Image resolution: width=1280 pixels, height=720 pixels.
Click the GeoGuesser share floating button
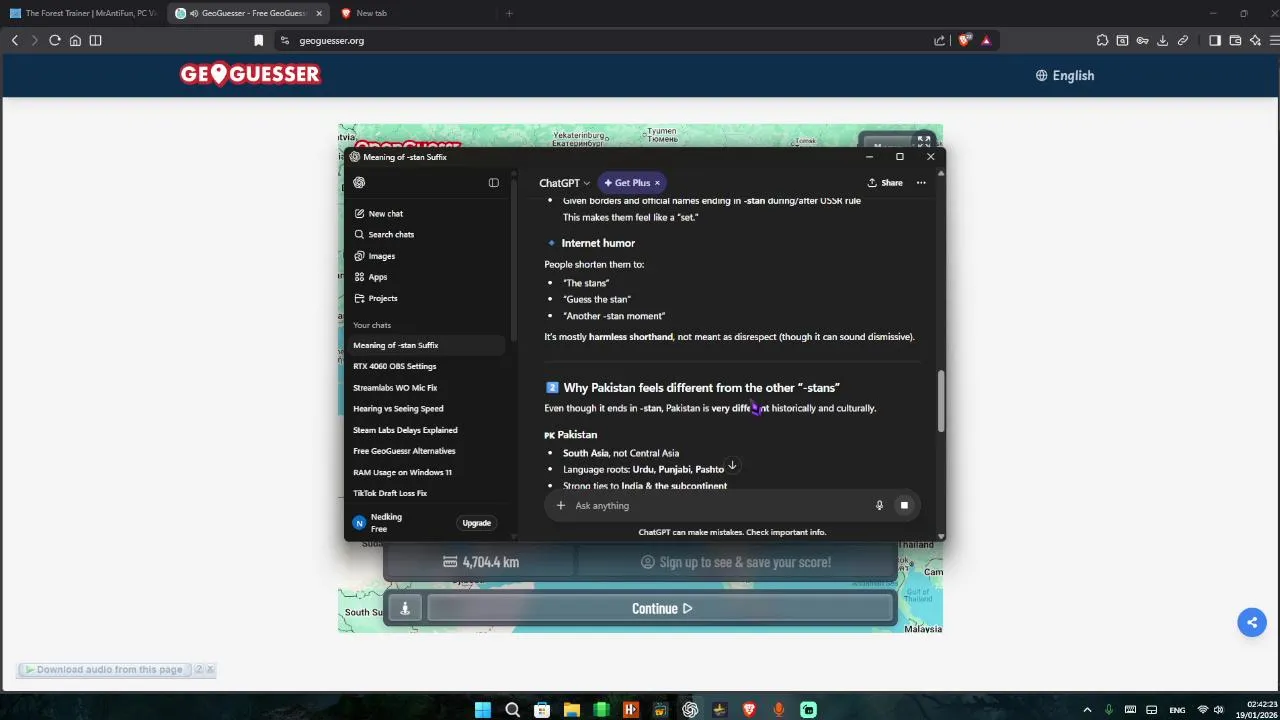pyautogui.click(x=1252, y=622)
